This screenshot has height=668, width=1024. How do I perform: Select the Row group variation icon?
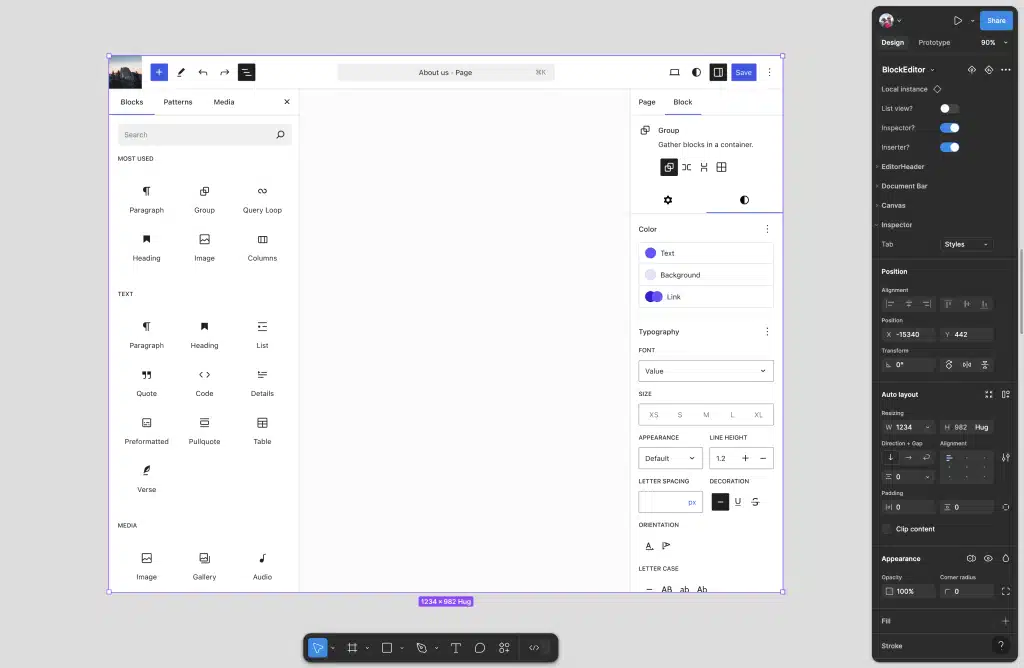[x=686, y=167]
